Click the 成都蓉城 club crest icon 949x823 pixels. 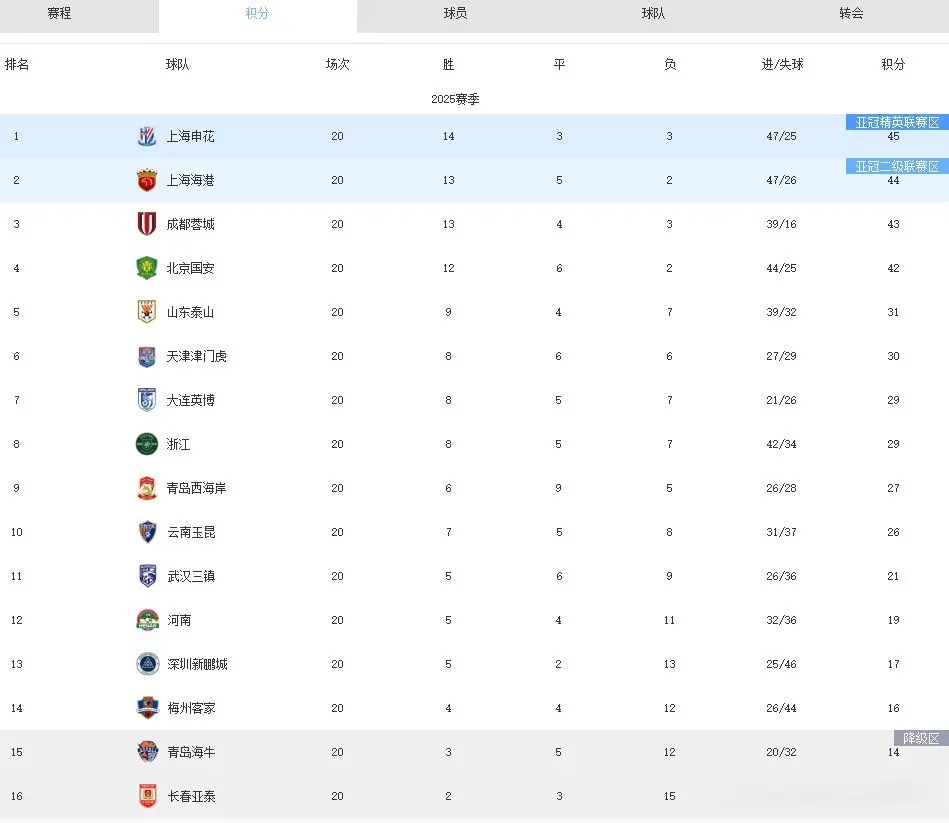point(147,225)
